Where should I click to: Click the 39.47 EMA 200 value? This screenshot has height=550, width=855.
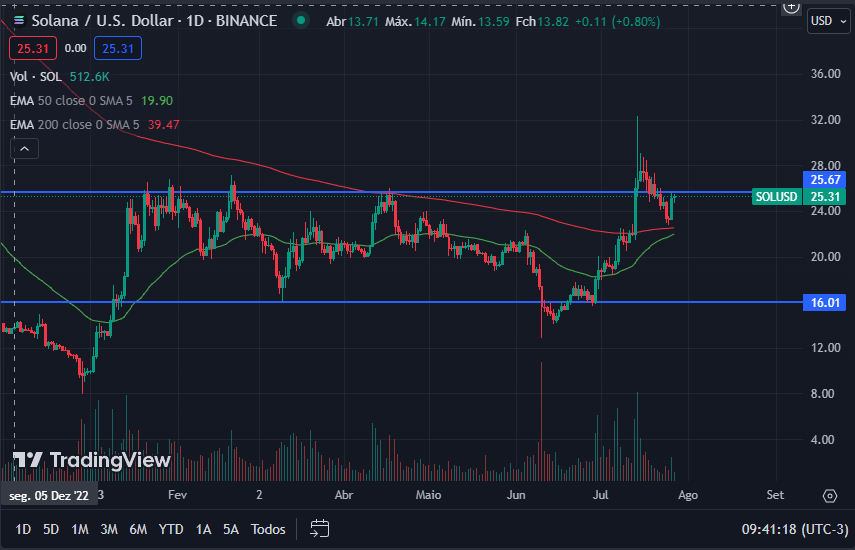(164, 124)
